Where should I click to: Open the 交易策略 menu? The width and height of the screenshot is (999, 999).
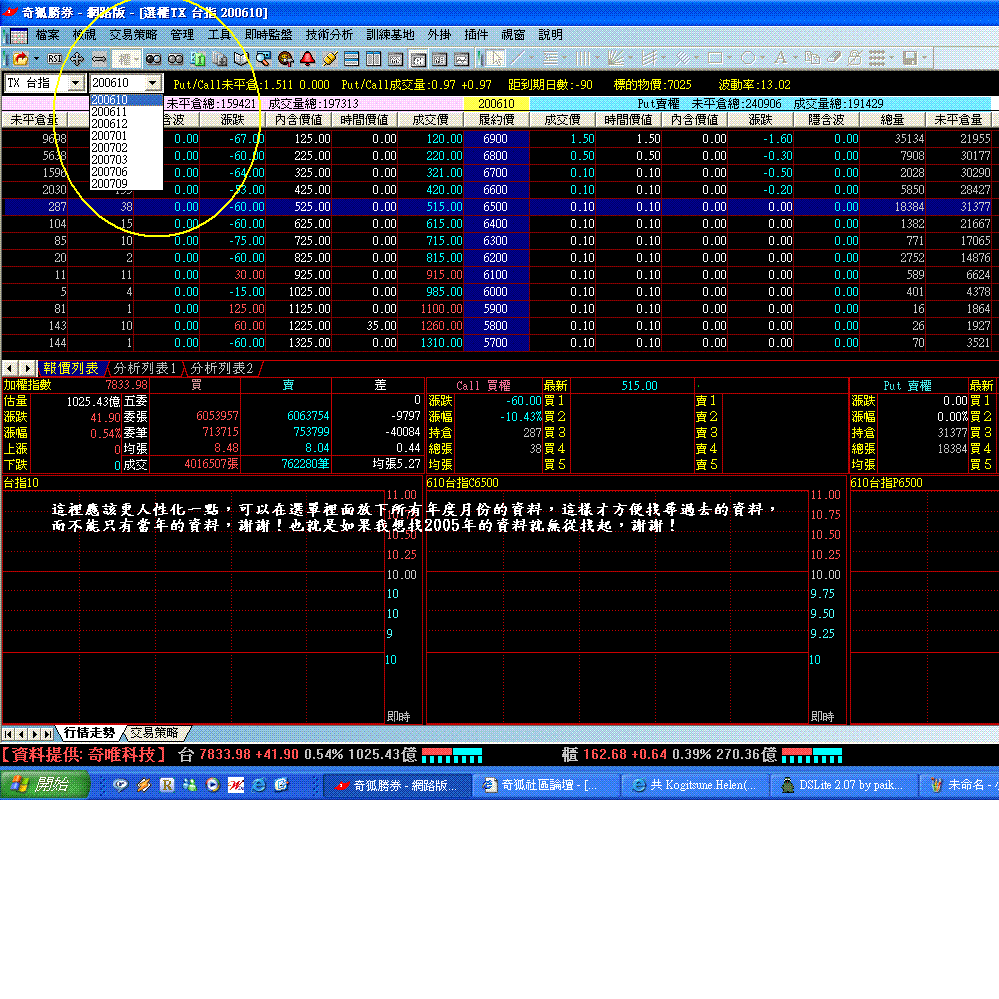point(133,34)
